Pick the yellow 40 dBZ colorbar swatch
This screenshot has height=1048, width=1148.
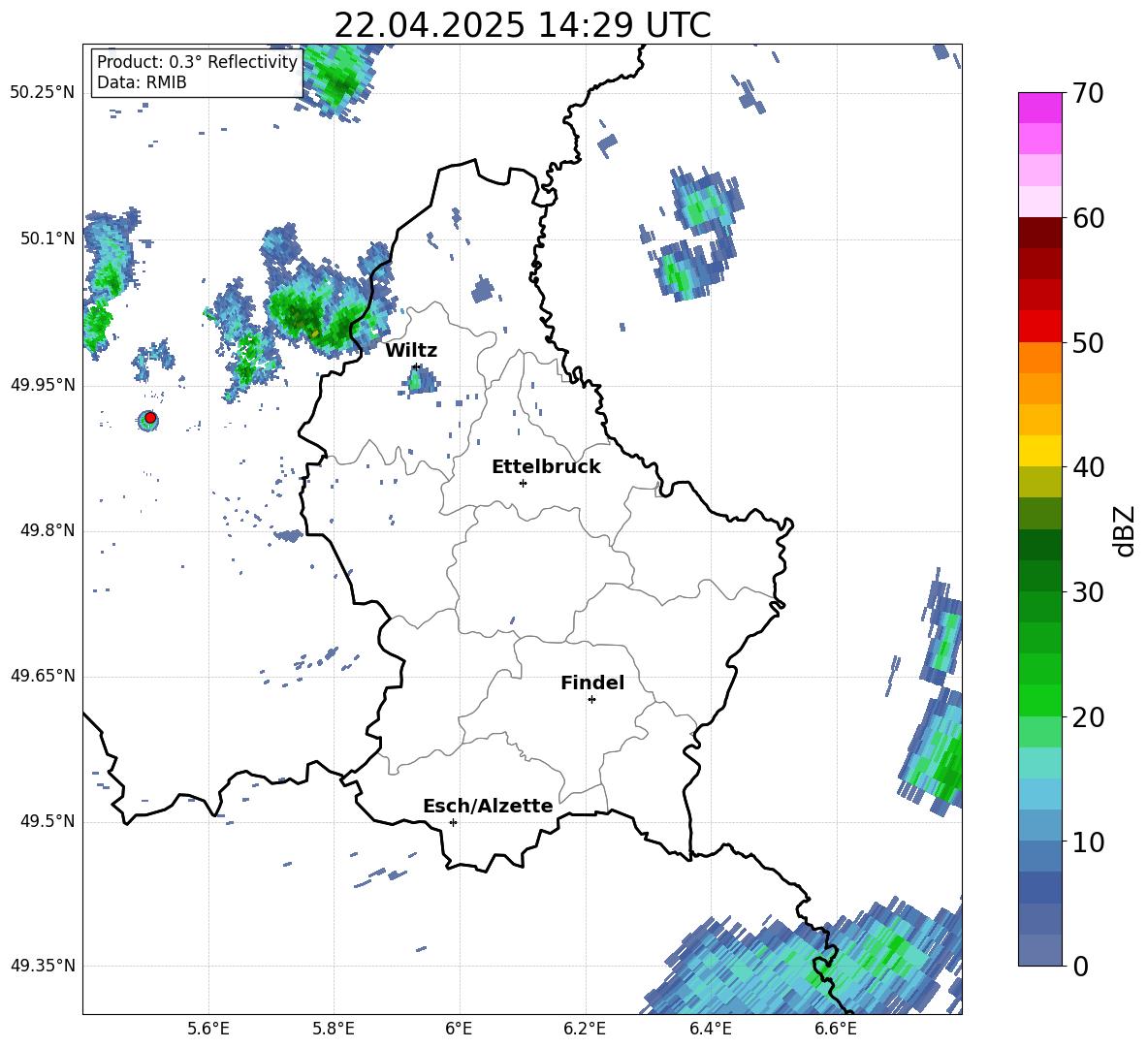click(1039, 451)
